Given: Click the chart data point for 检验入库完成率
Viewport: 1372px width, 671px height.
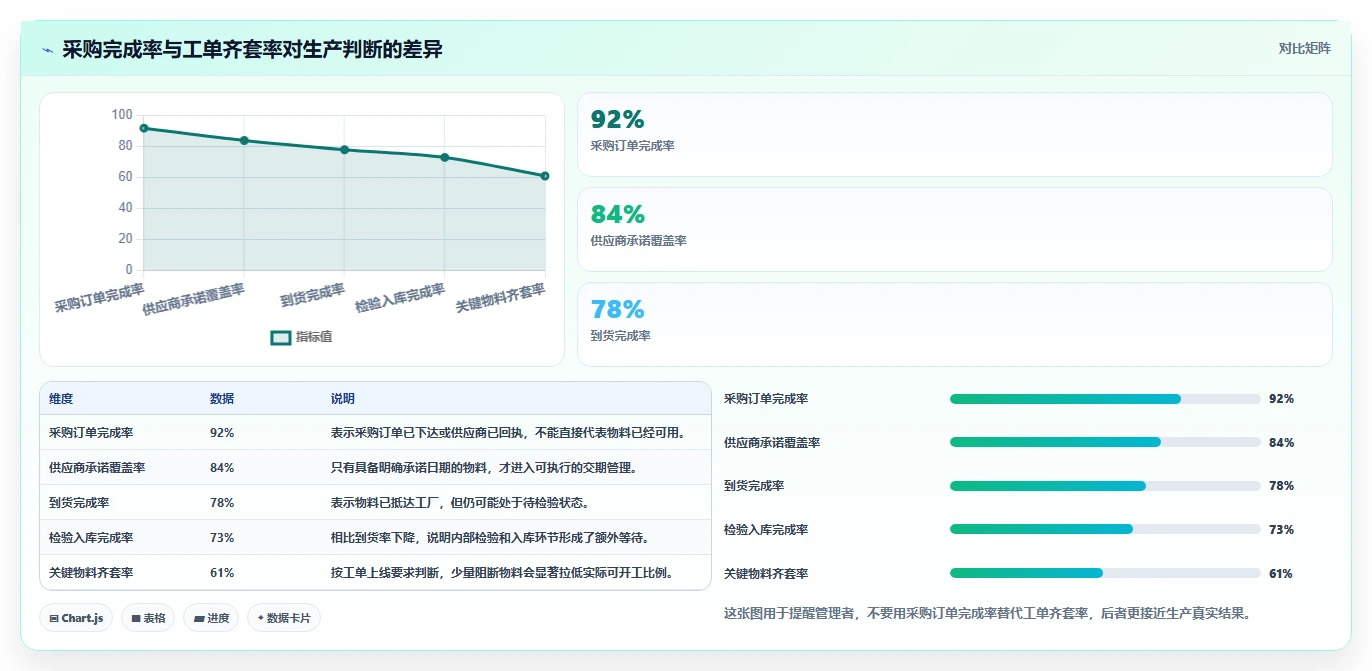Looking at the screenshot, I should pyautogui.click(x=445, y=157).
